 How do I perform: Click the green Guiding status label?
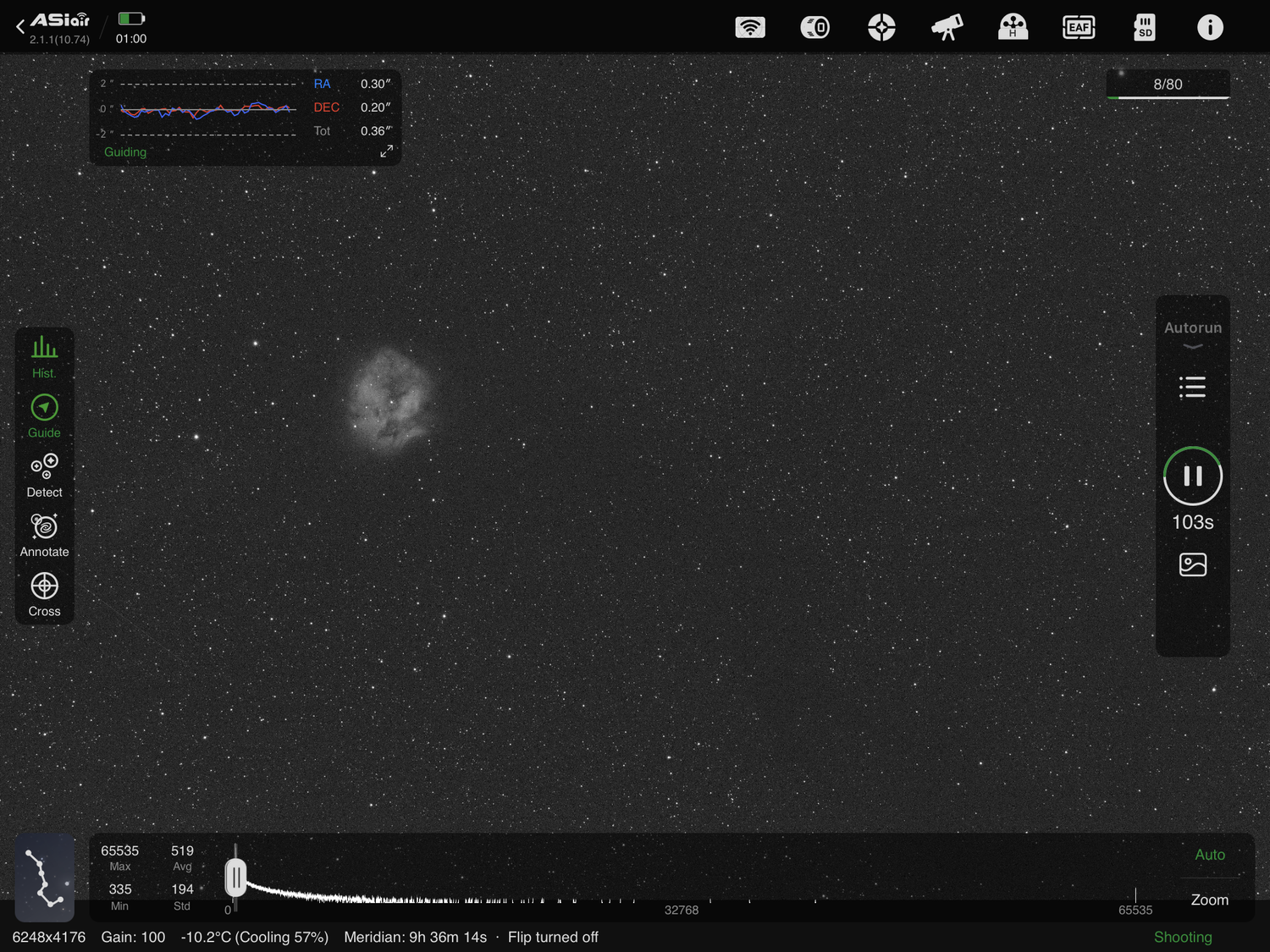coord(125,152)
